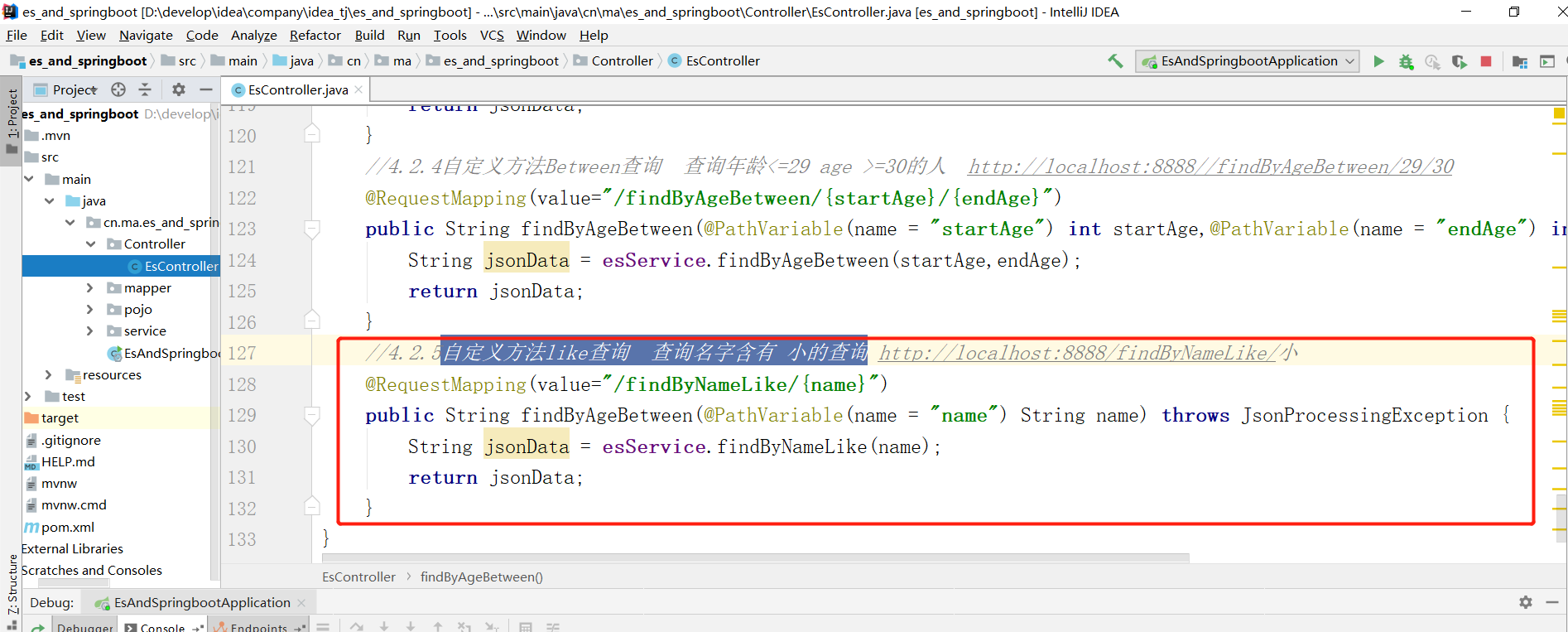Expand the resources folder

point(49,374)
